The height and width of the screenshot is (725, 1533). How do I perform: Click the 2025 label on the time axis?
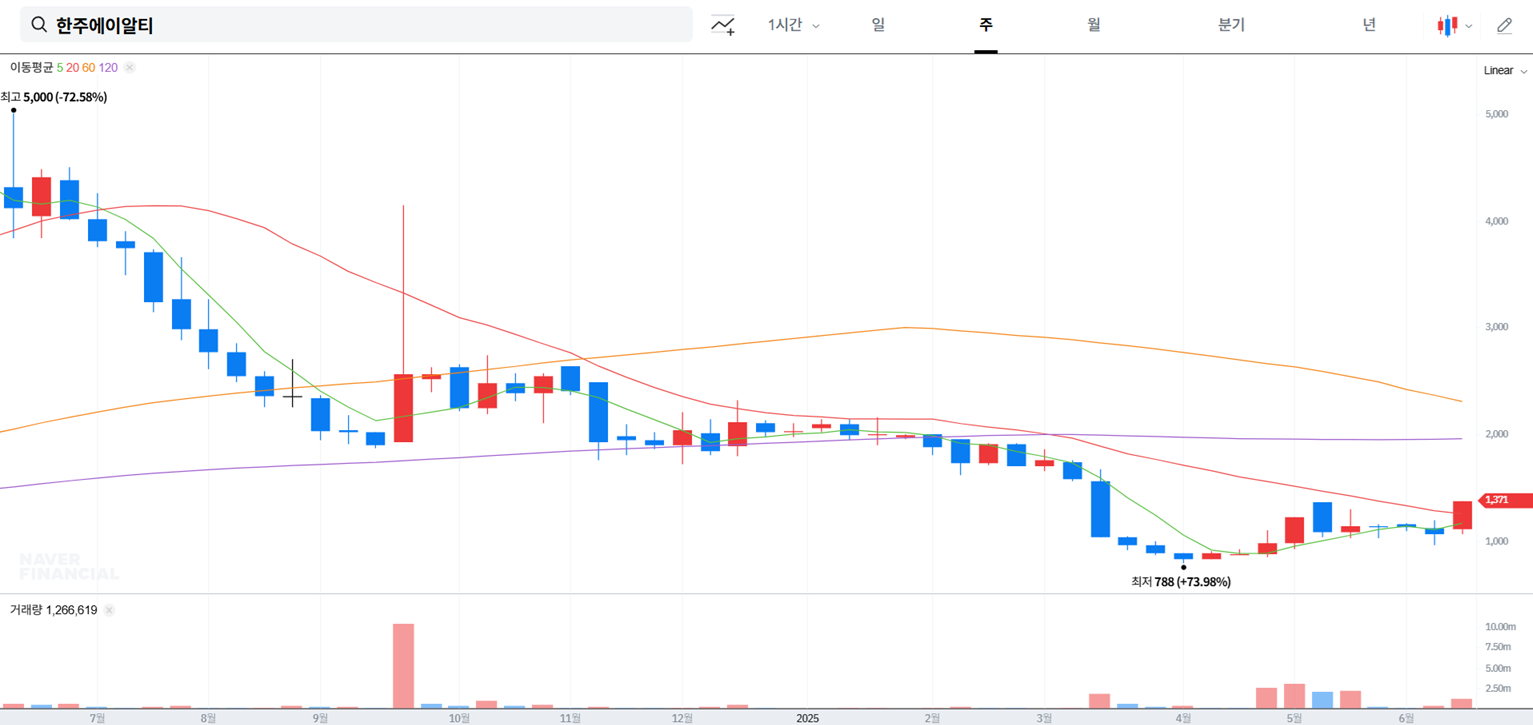click(x=807, y=718)
